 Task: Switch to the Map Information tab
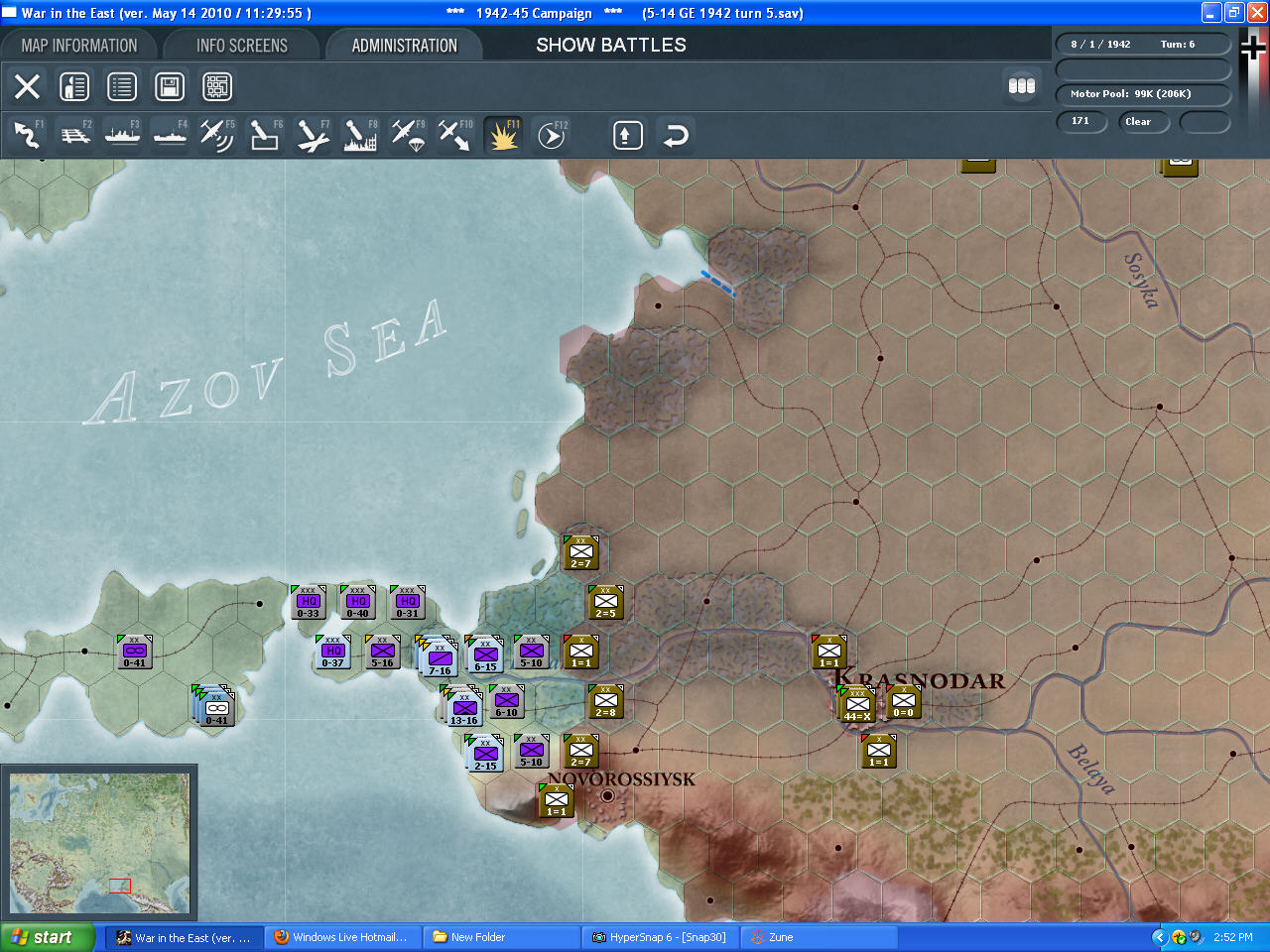(79, 46)
